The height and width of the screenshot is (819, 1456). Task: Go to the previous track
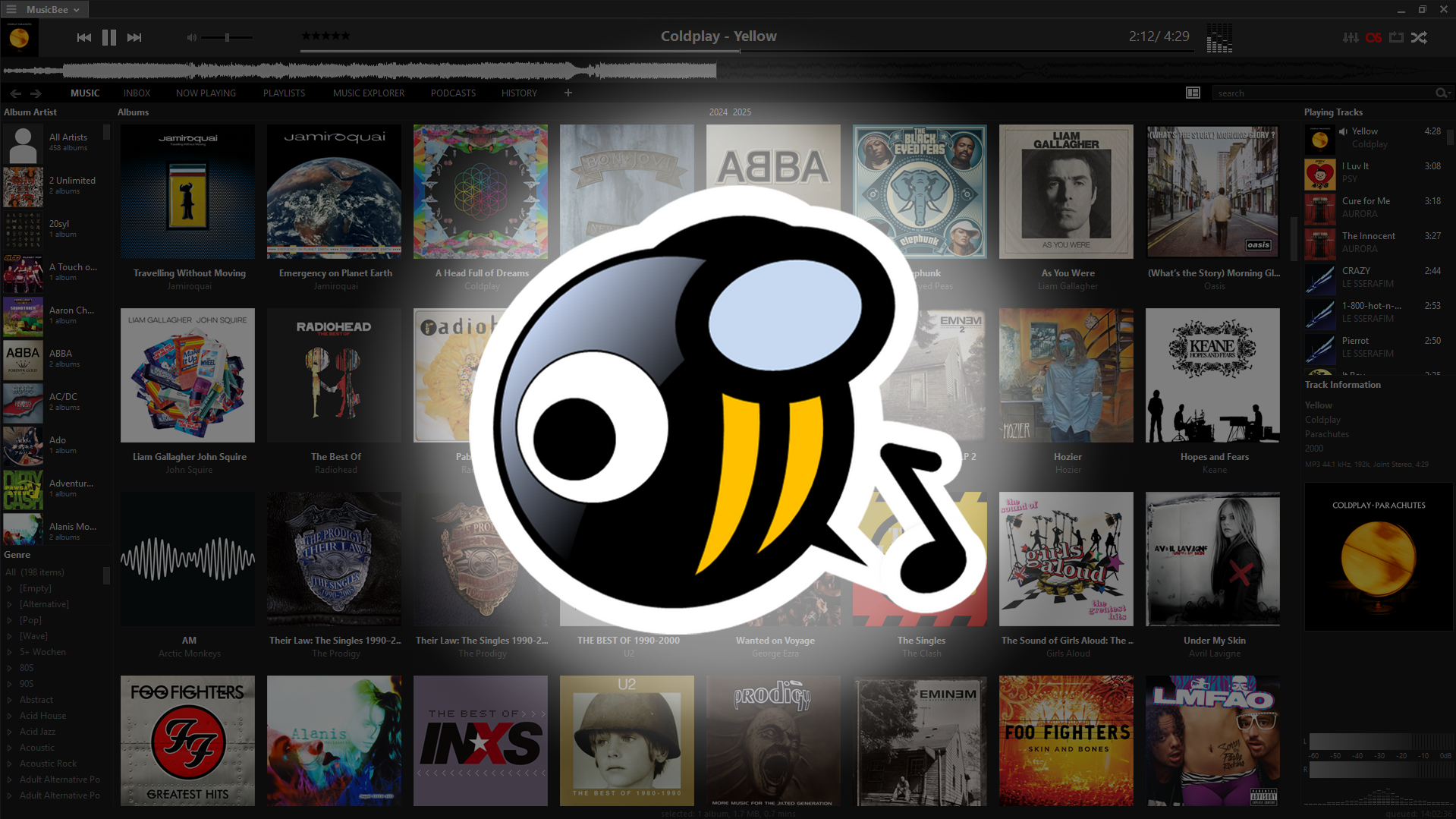(84, 37)
